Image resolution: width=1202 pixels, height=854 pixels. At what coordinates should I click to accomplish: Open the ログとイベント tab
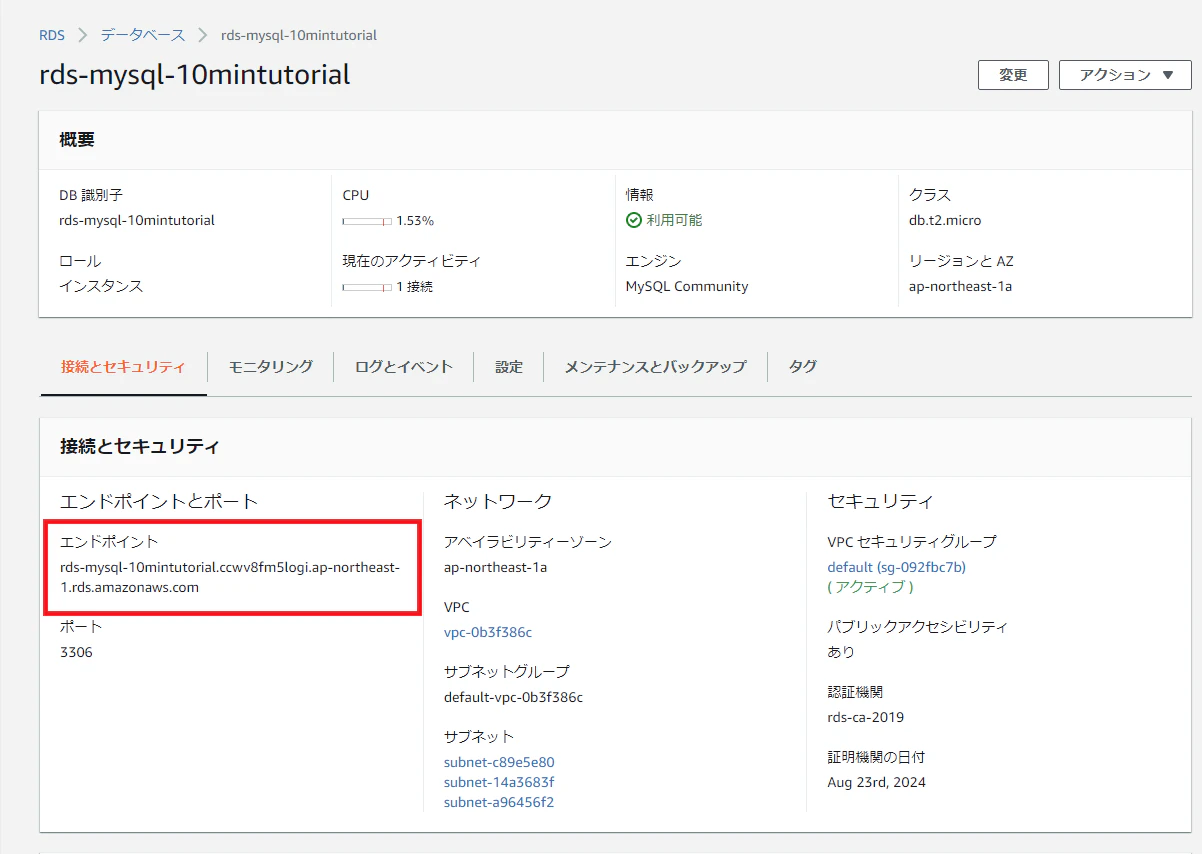(x=404, y=367)
